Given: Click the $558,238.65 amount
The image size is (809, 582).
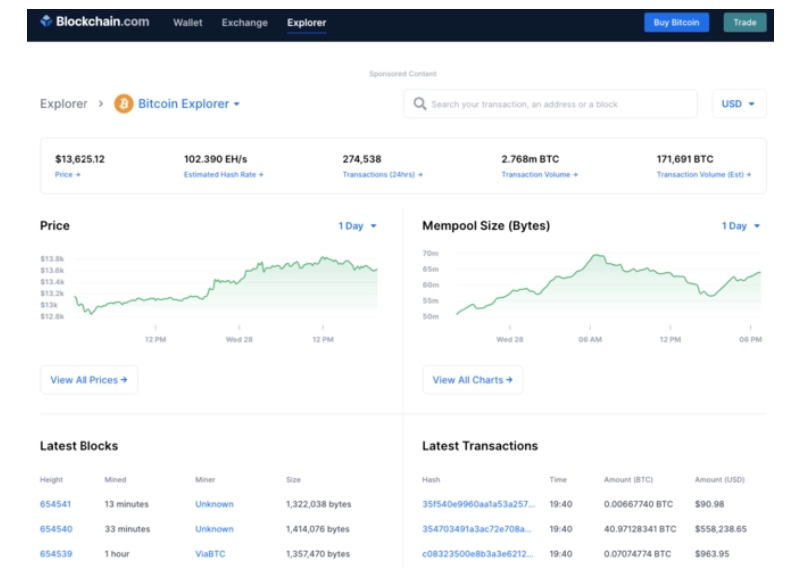Looking at the screenshot, I should (x=721, y=529).
